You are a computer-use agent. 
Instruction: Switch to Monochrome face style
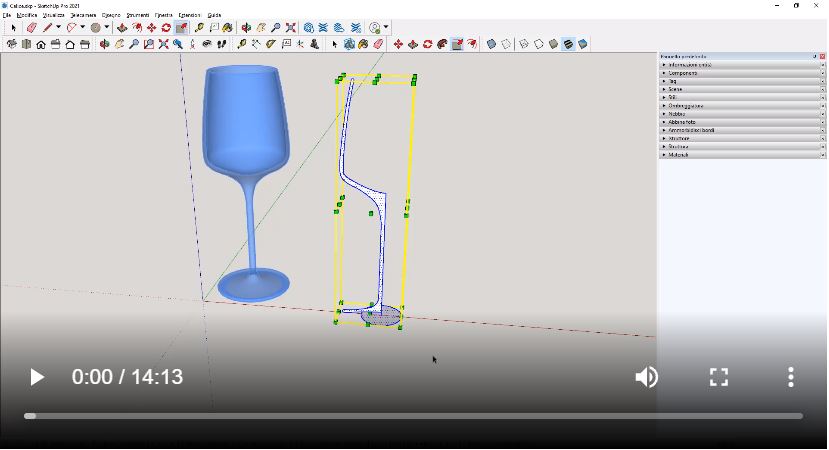pyautogui.click(x=583, y=44)
